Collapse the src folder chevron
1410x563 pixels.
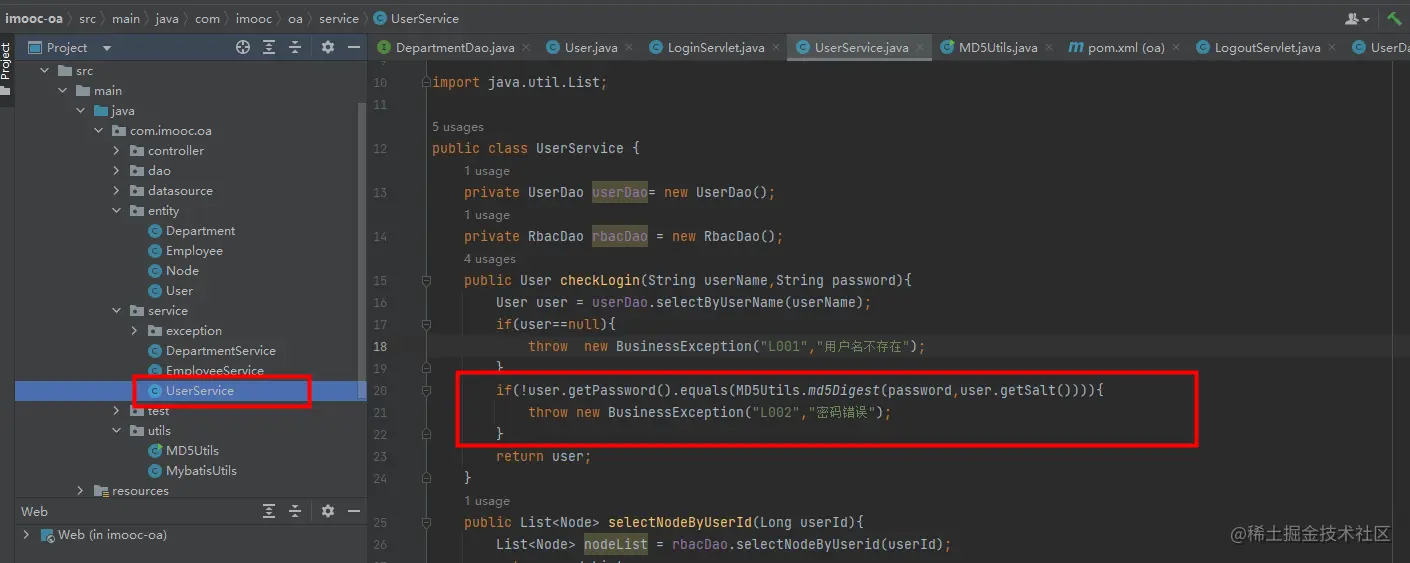pos(45,71)
